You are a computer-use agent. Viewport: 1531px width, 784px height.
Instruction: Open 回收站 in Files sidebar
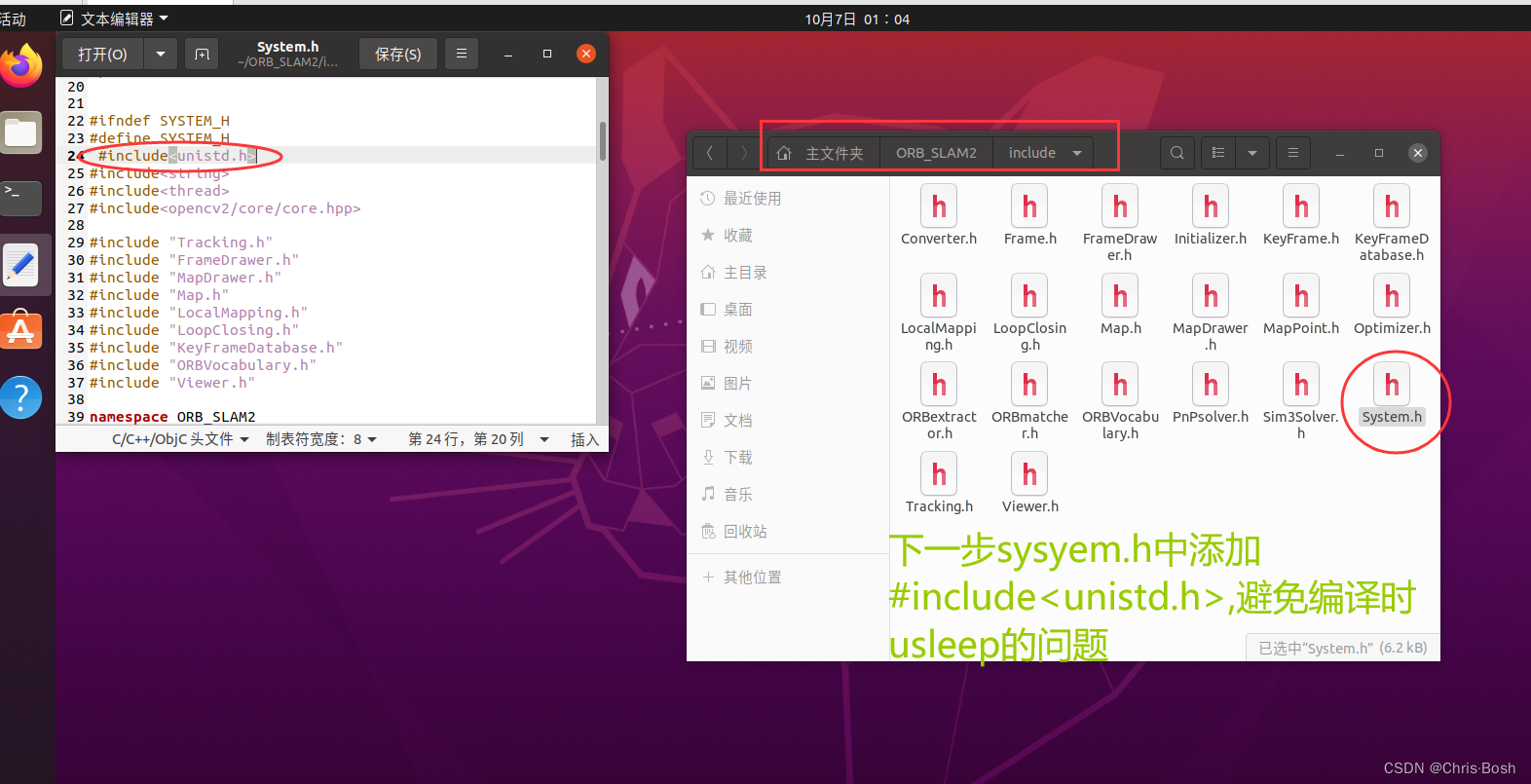point(788,532)
